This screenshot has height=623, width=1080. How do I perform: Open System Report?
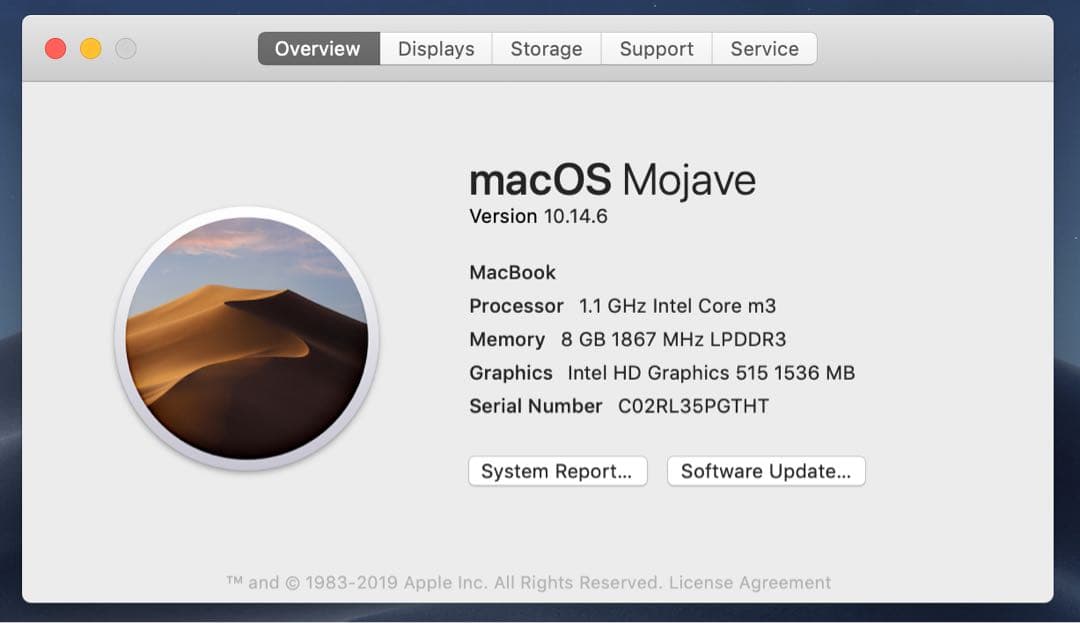(x=558, y=470)
